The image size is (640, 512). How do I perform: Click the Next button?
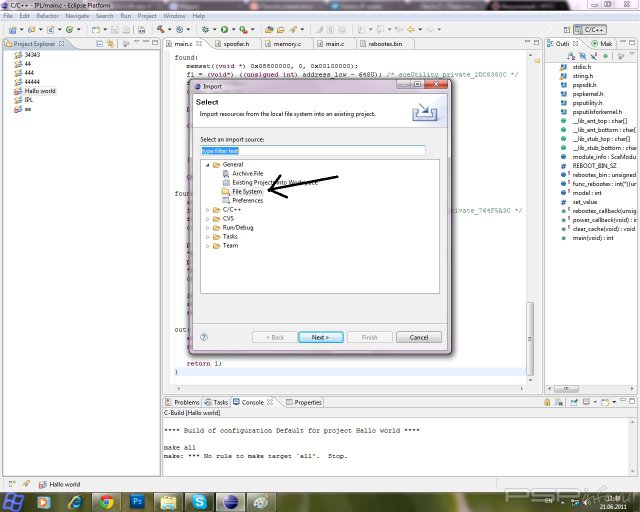coord(320,337)
